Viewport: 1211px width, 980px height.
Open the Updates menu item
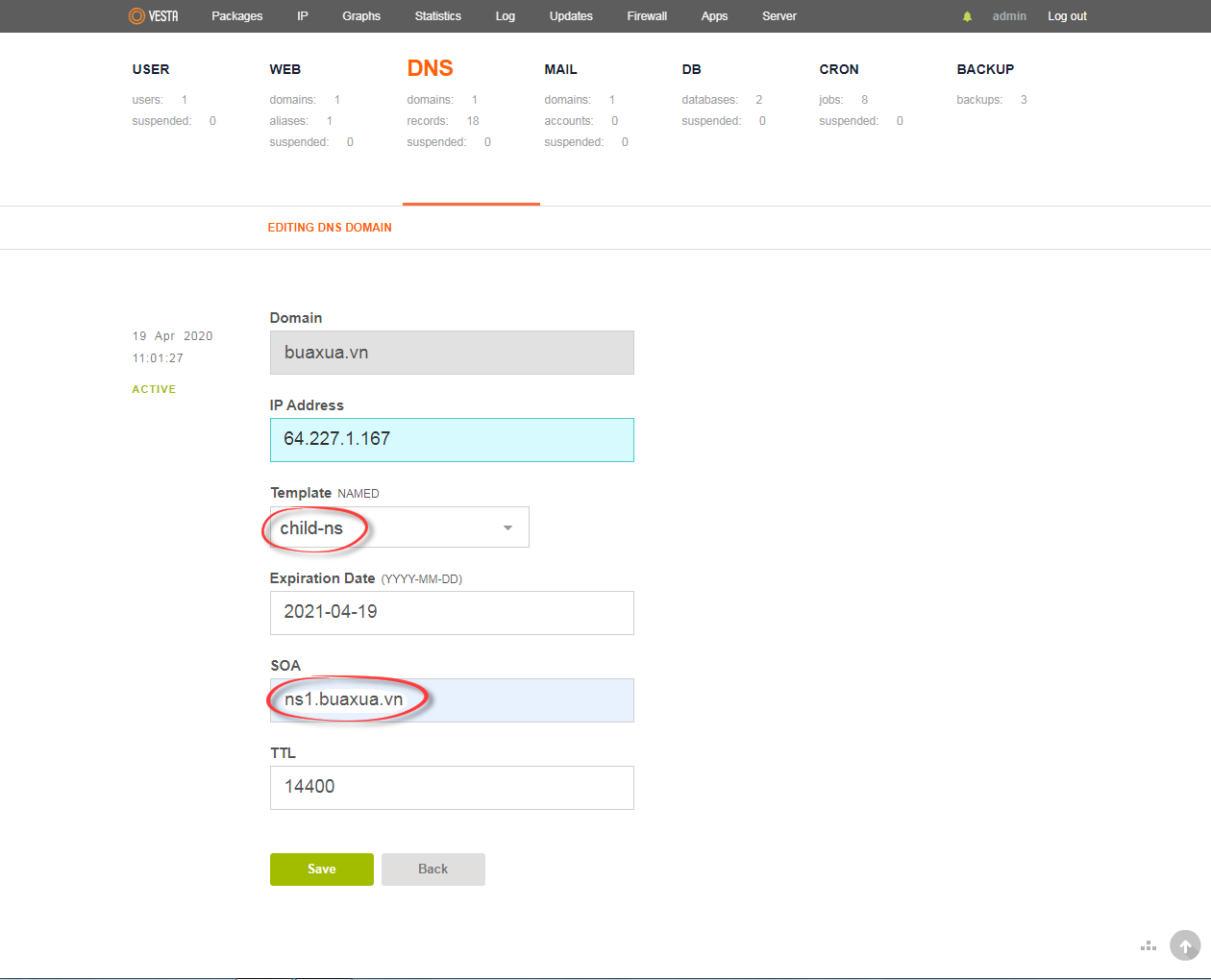point(571,16)
